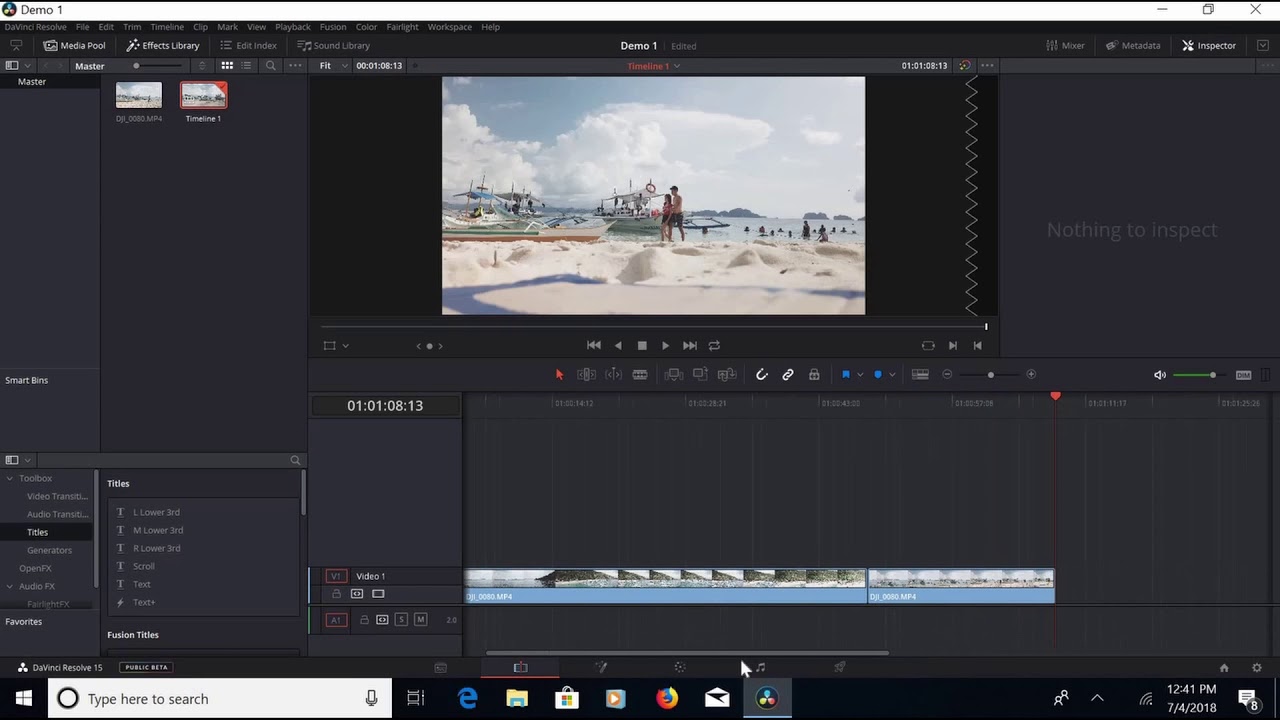Collapse the Toolbox tree
This screenshot has width=1280, height=720.
coord(10,479)
